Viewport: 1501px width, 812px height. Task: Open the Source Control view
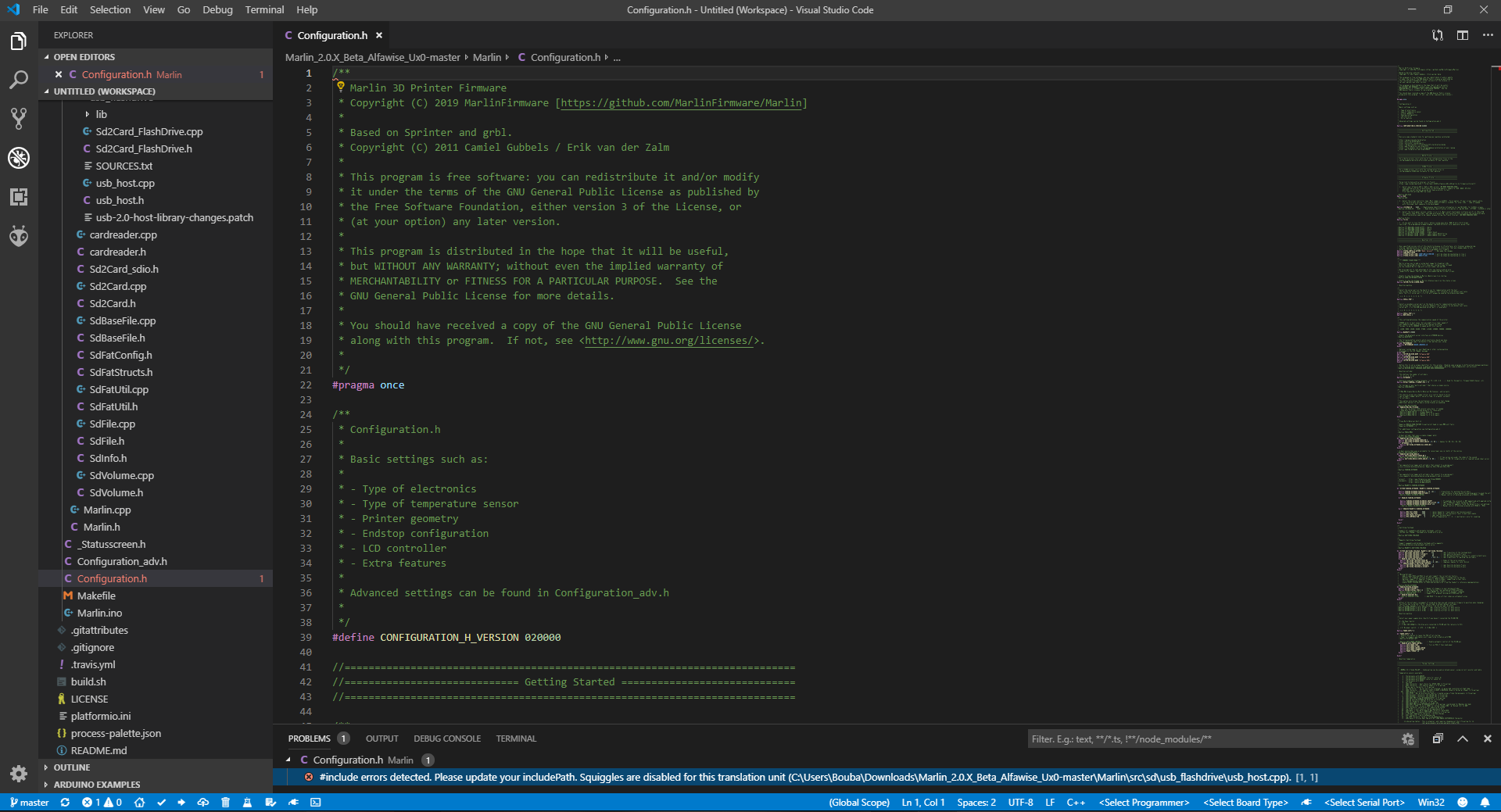pyautogui.click(x=19, y=119)
